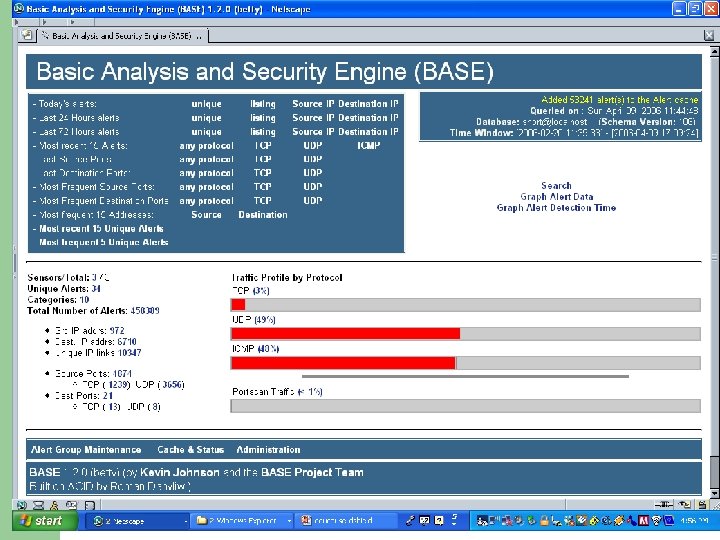Open Alert Group Maintenance

pyautogui.click(x=86, y=450)
